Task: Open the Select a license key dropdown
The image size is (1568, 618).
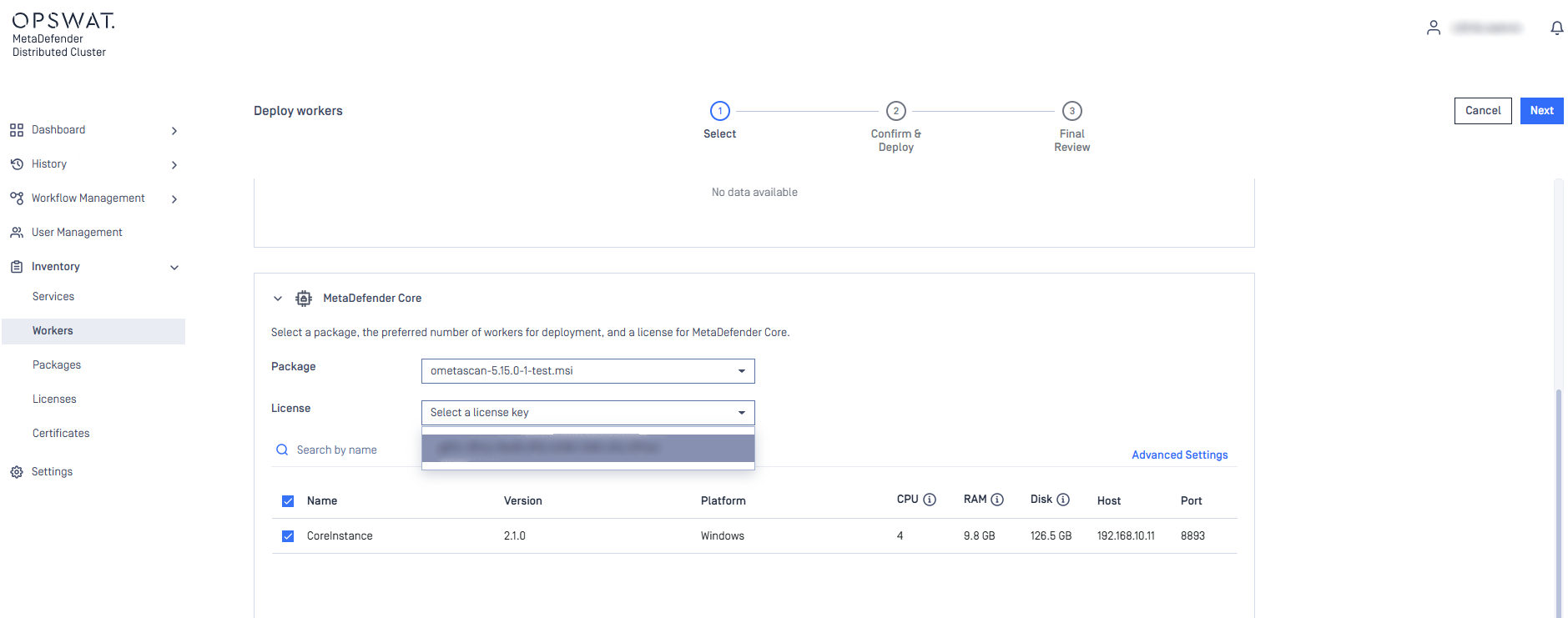Action: 587,413
